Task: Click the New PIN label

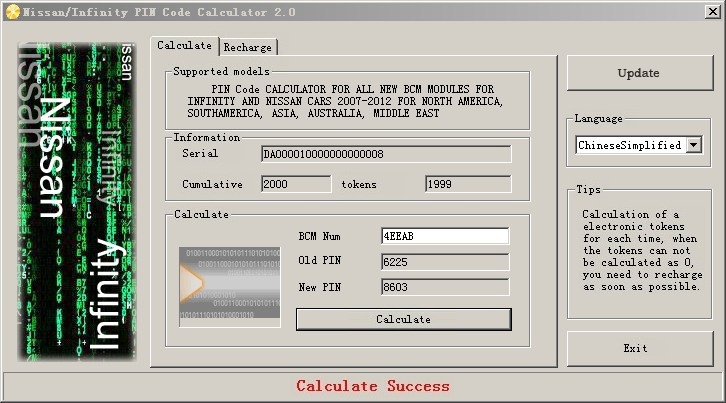Action: click(x=319, y=287)
